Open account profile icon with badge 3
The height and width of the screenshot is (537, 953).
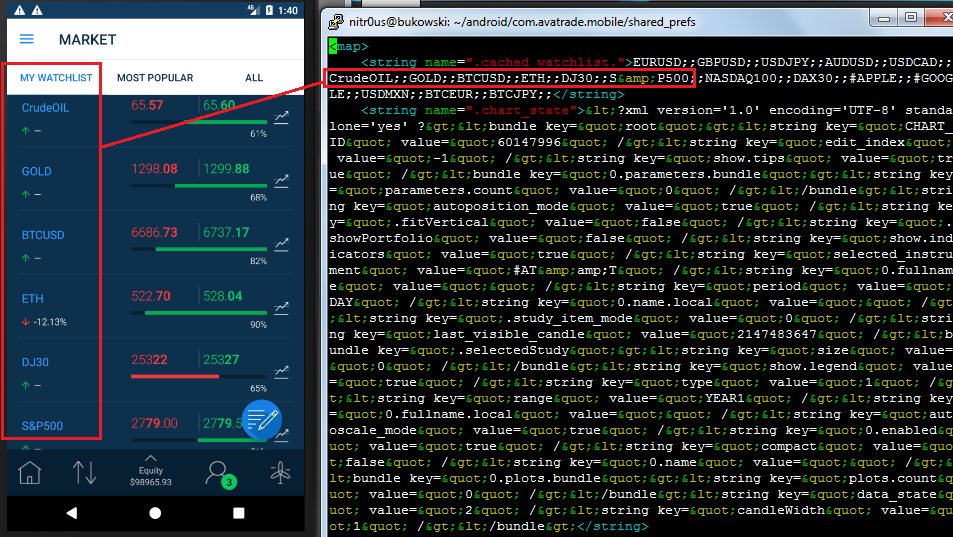[219, 474]
